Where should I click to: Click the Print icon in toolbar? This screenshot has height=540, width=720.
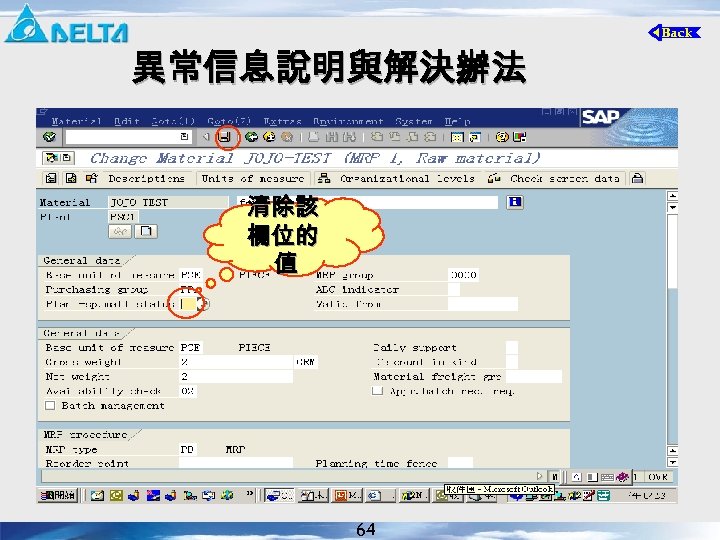(x=314, y=137)
